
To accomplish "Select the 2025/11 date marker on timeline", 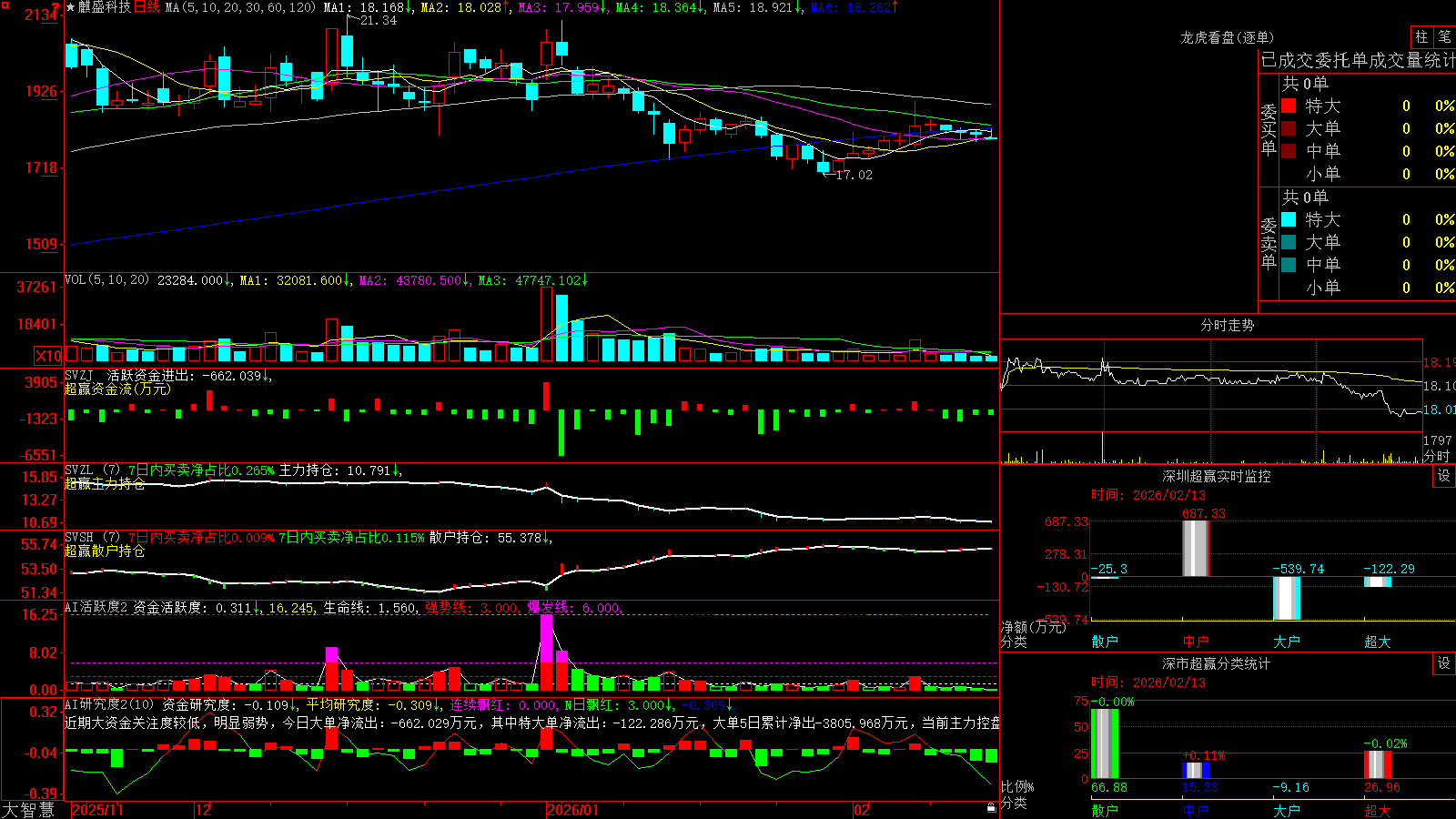I will tap(97, 810).
